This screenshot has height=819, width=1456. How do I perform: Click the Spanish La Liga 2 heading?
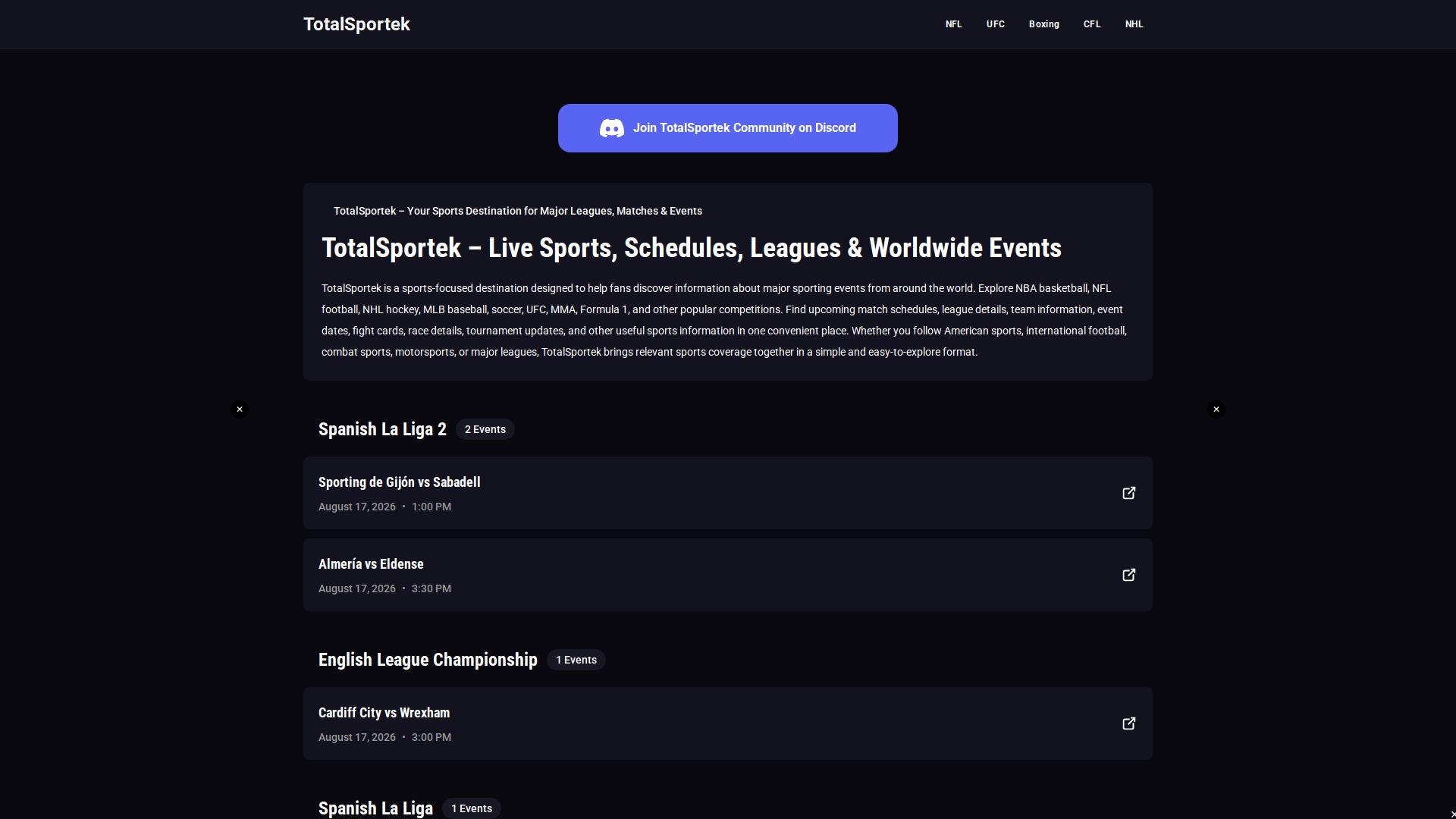pos(382,429)
